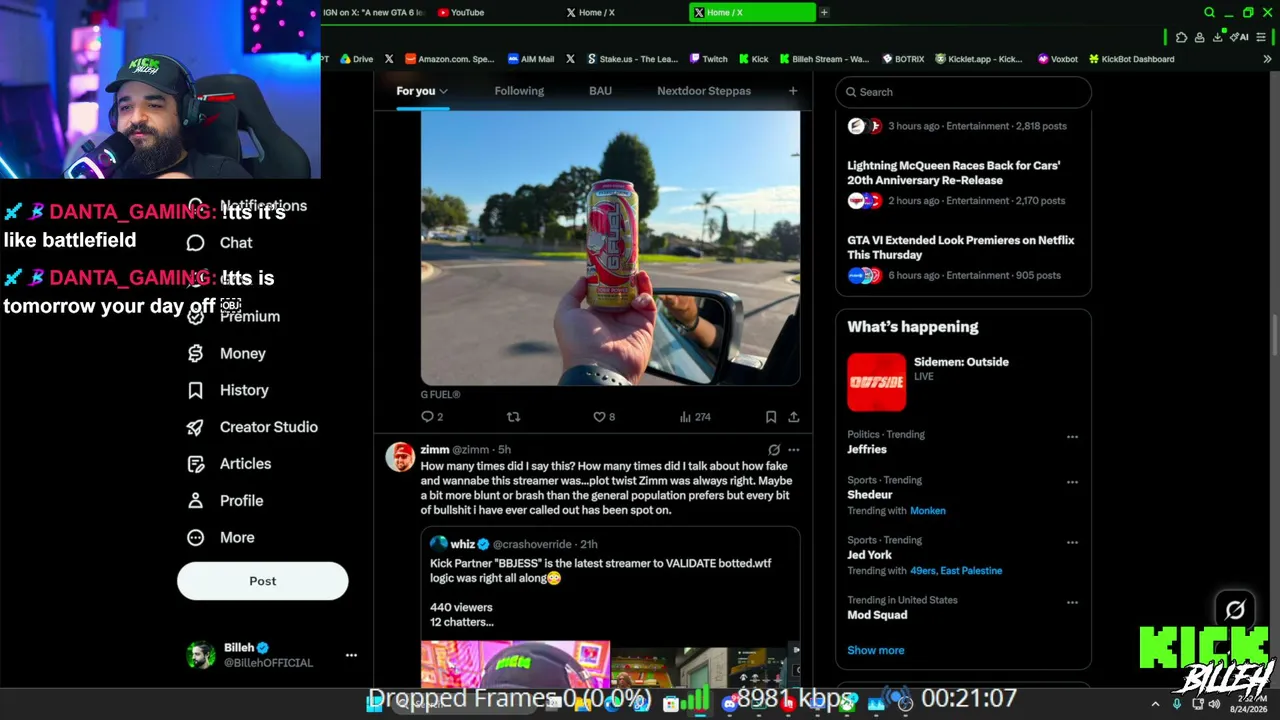Click Discord icon in the taskbar
The width and height of the screenshot is (1280, 720).
[729, 703]
